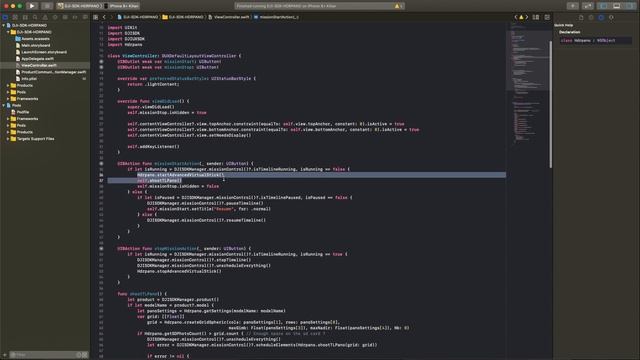Screen dimensions: 640x360
Task: Show the Test navigator
Action: point(55,17)
